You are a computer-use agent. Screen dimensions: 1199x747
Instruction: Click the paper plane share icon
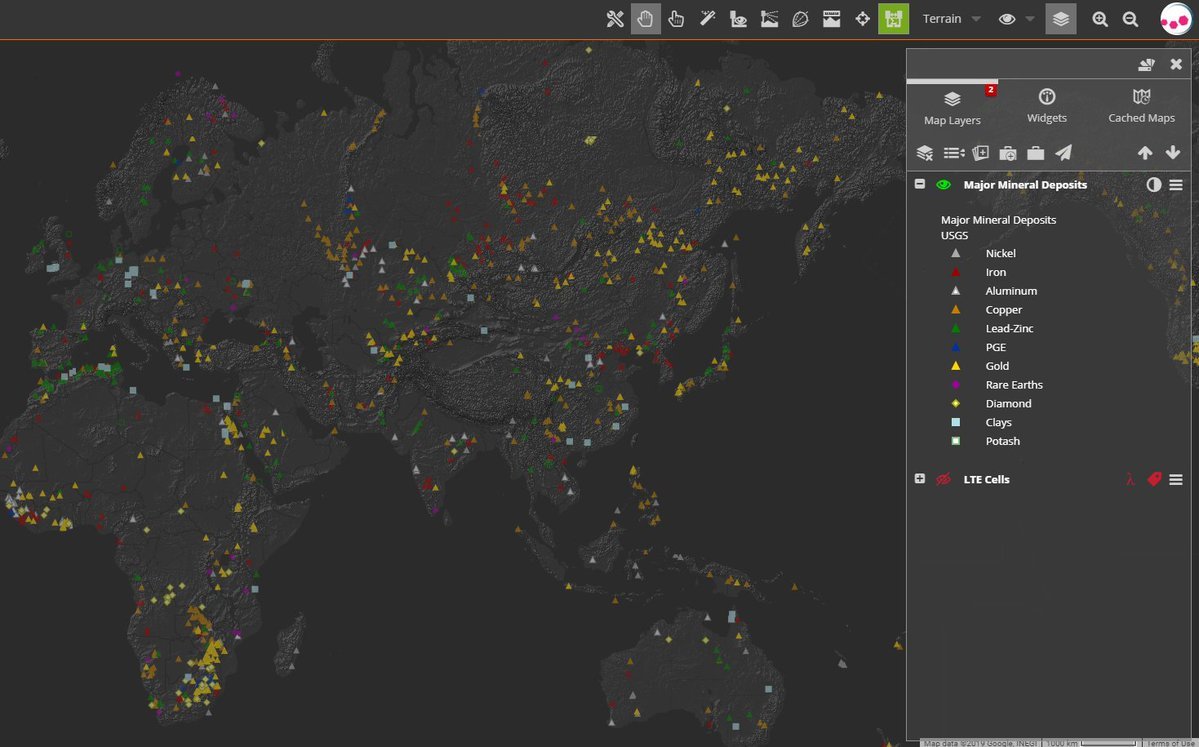tap(1064, 153)
